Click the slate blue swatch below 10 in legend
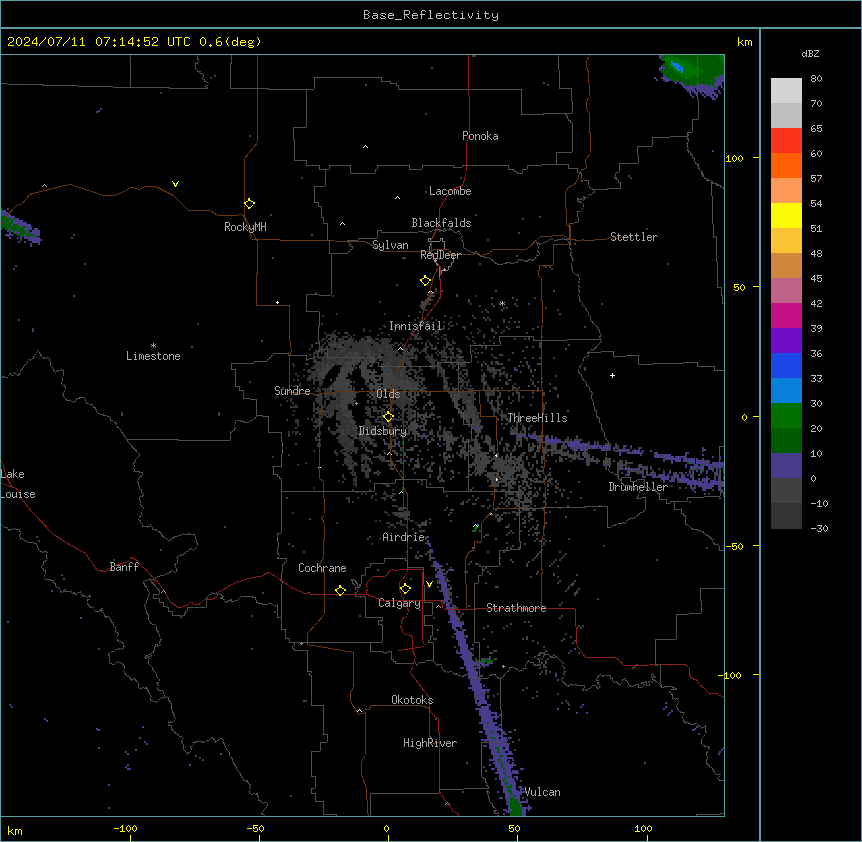This screenshot has height=842, width=862. pos(786,466)
